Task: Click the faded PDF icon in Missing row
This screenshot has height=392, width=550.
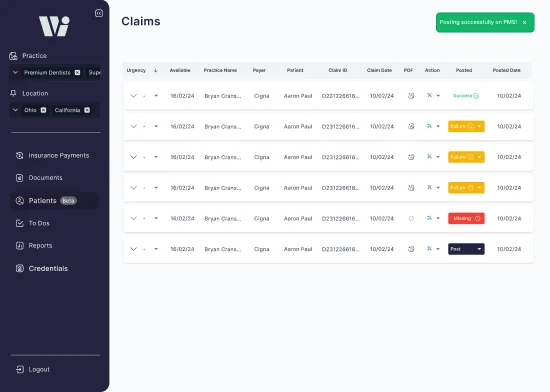Action: click(411, 218)
